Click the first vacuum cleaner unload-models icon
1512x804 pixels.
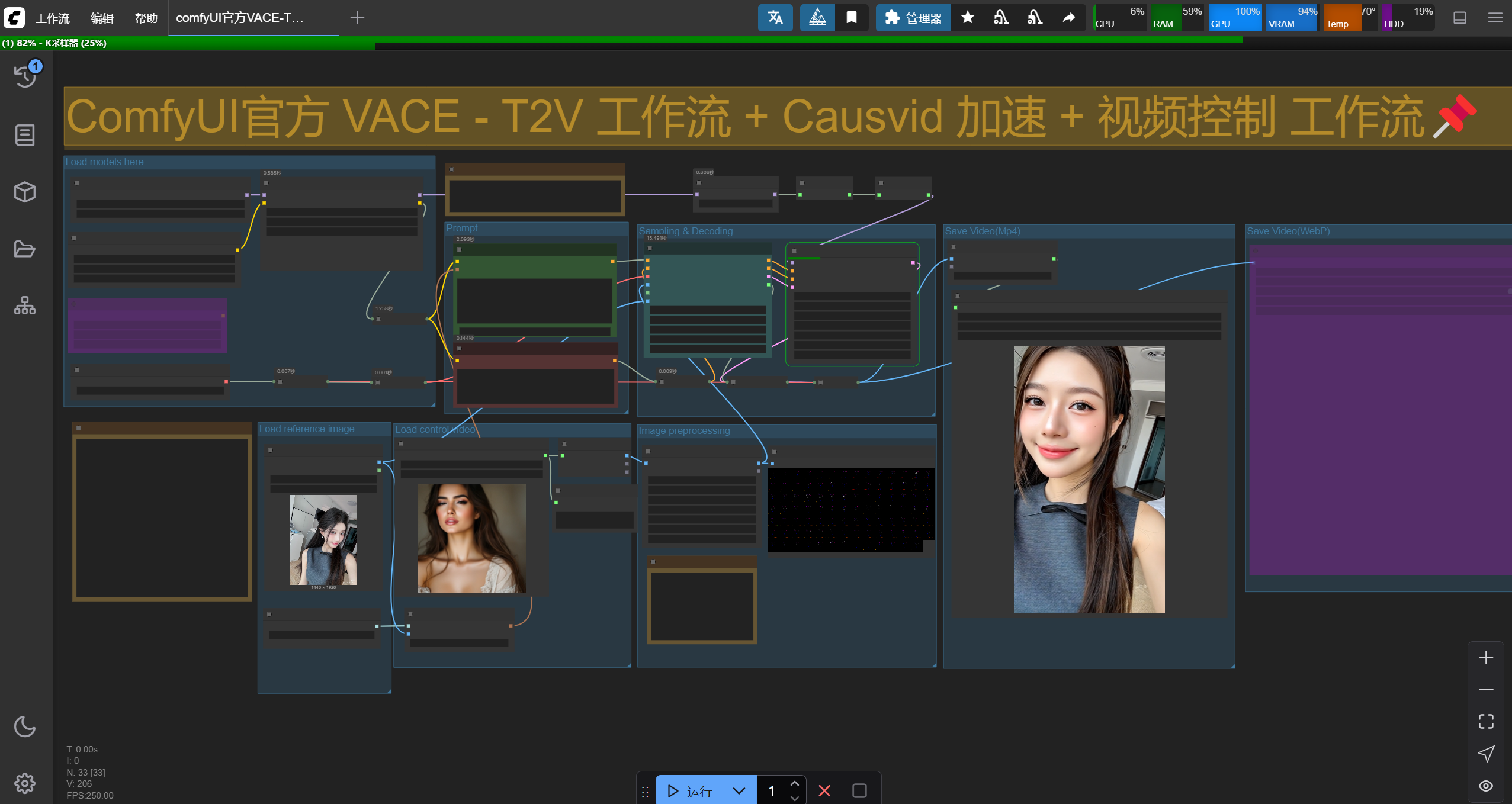coord(1001,17)
